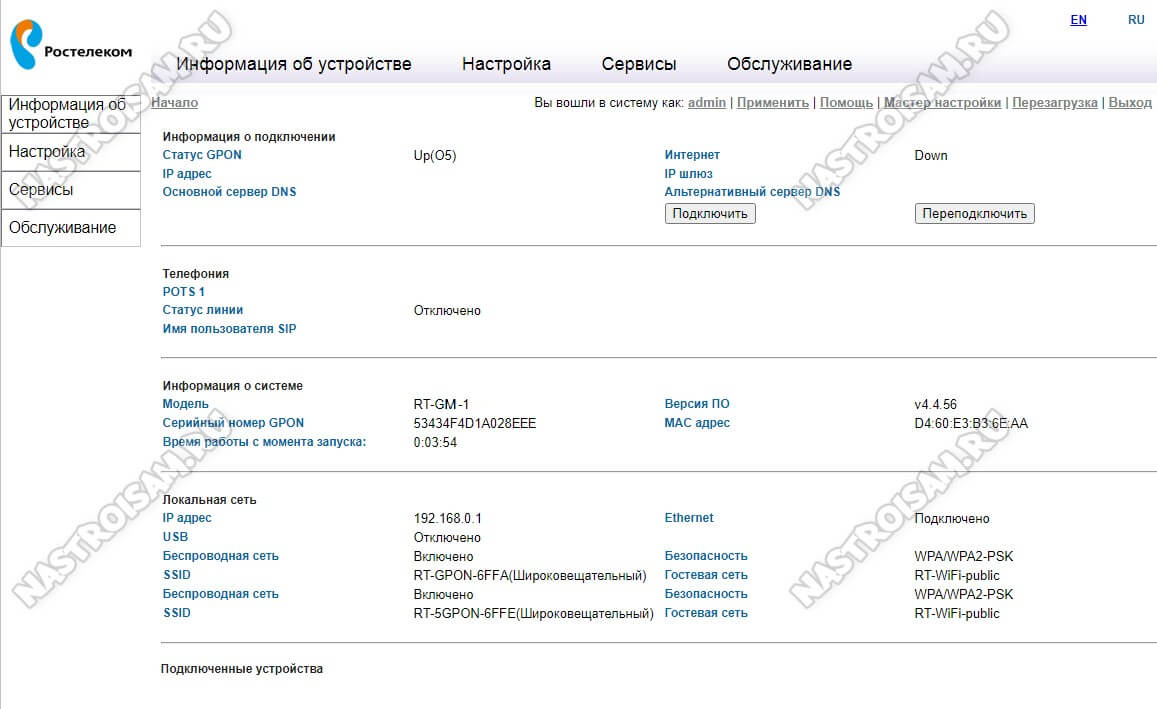The width and height of the screenshot is (1157, 709).
Task: Click the Rostelecom logo
Action: (70, 46)
